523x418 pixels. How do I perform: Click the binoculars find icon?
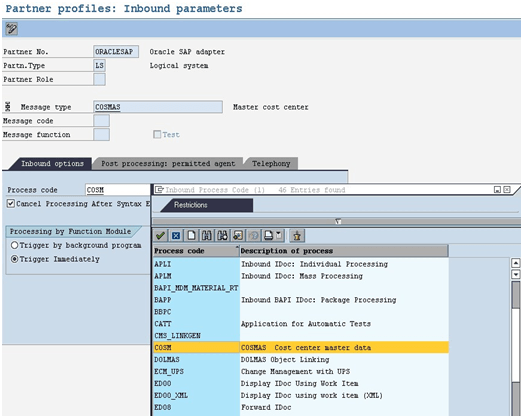(x=207, y=236)
